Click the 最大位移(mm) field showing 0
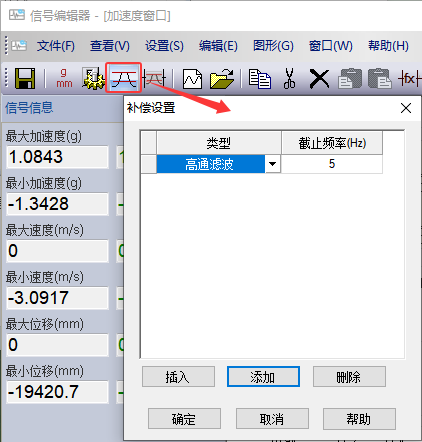422x442 pixels. tap(57, 345)
